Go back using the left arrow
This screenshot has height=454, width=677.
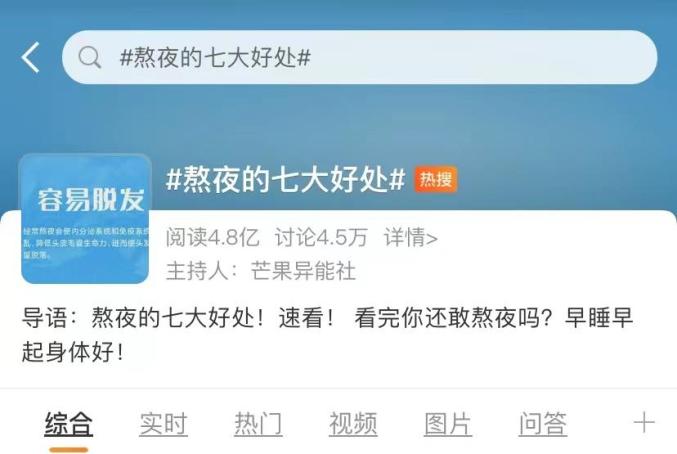[x=31, y=57]
